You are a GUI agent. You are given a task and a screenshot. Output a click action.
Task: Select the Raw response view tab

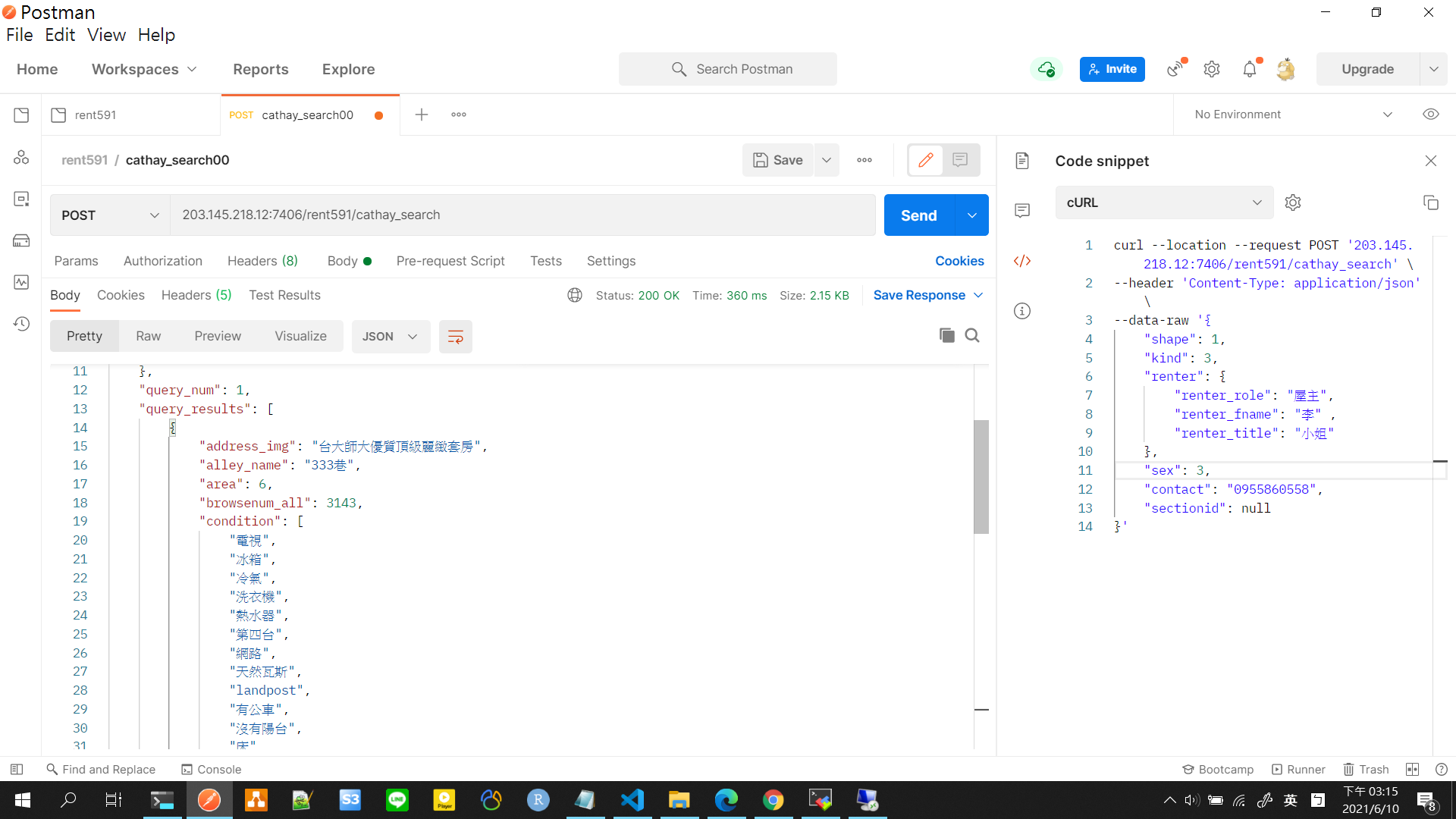point(148,337)
